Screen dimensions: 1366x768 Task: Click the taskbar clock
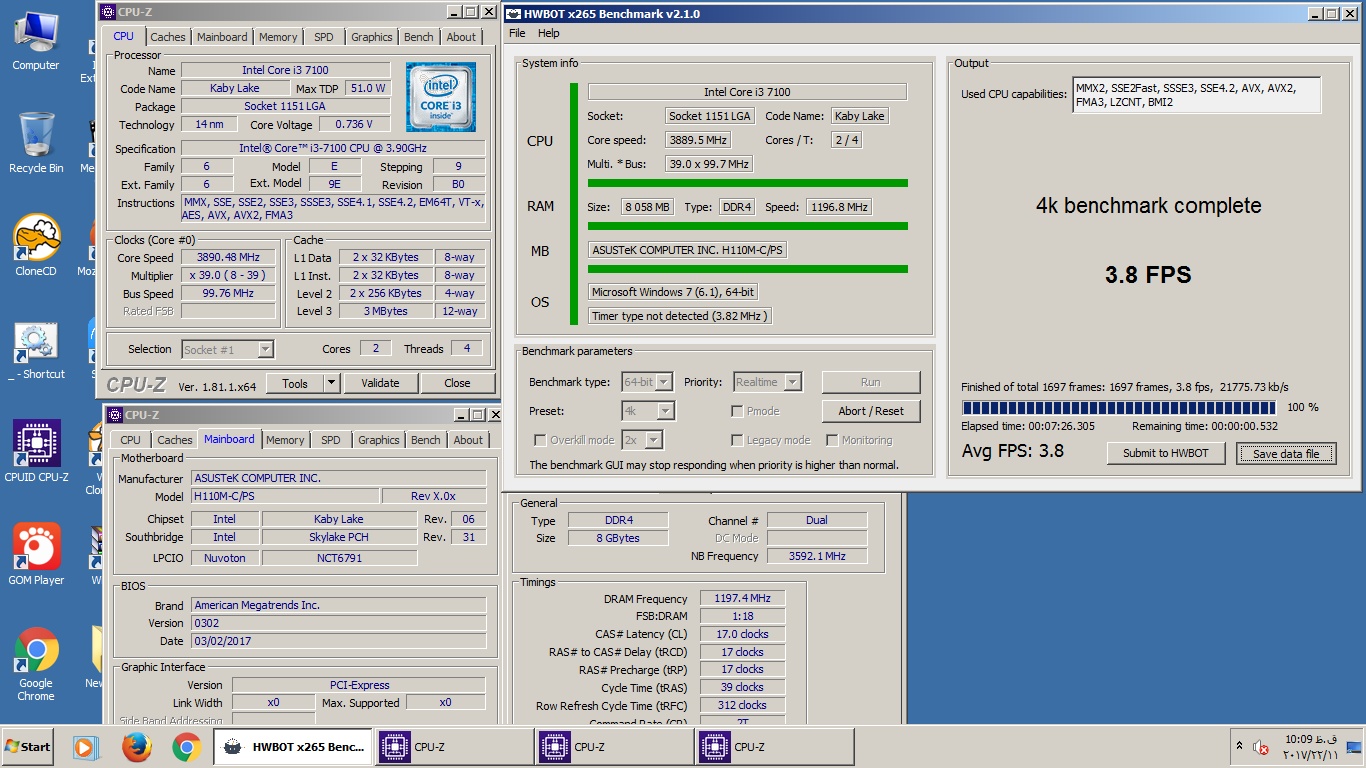coord(1308,747)
